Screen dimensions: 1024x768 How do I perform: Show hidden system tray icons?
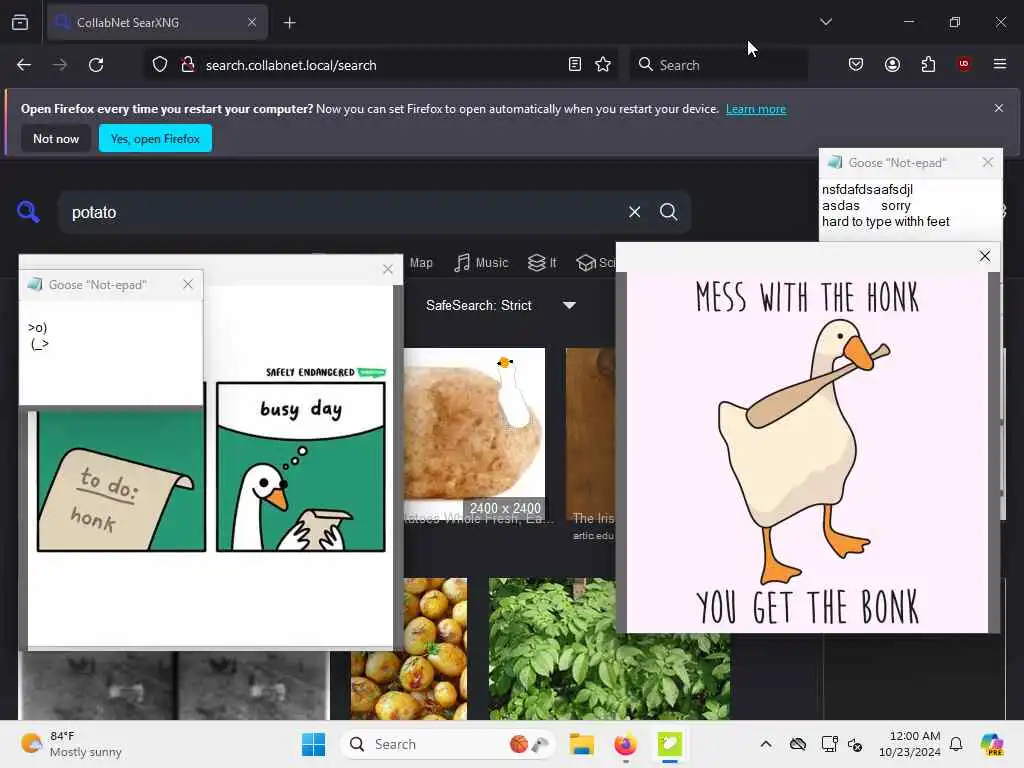766,744
